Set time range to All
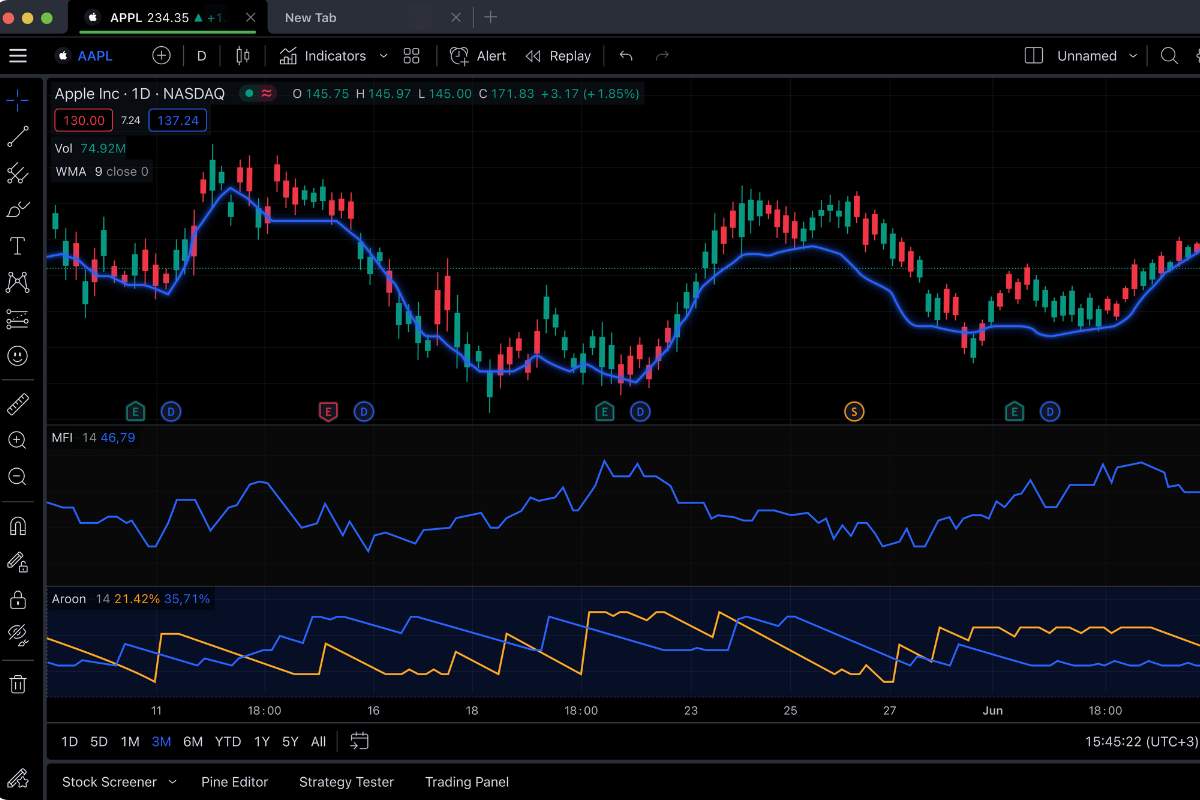 coord(318,741)
